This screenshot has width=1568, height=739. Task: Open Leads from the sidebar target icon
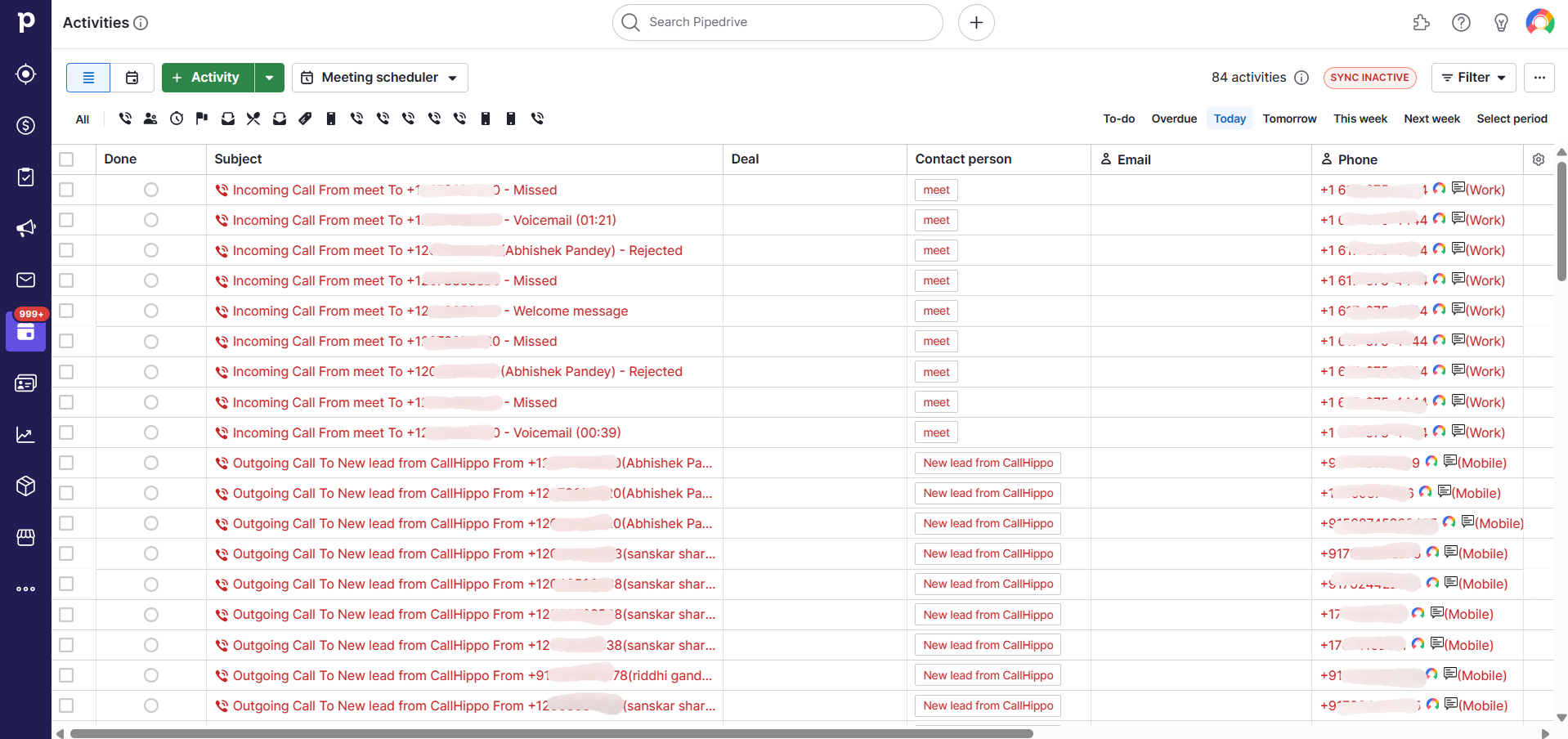coord(26,74)
